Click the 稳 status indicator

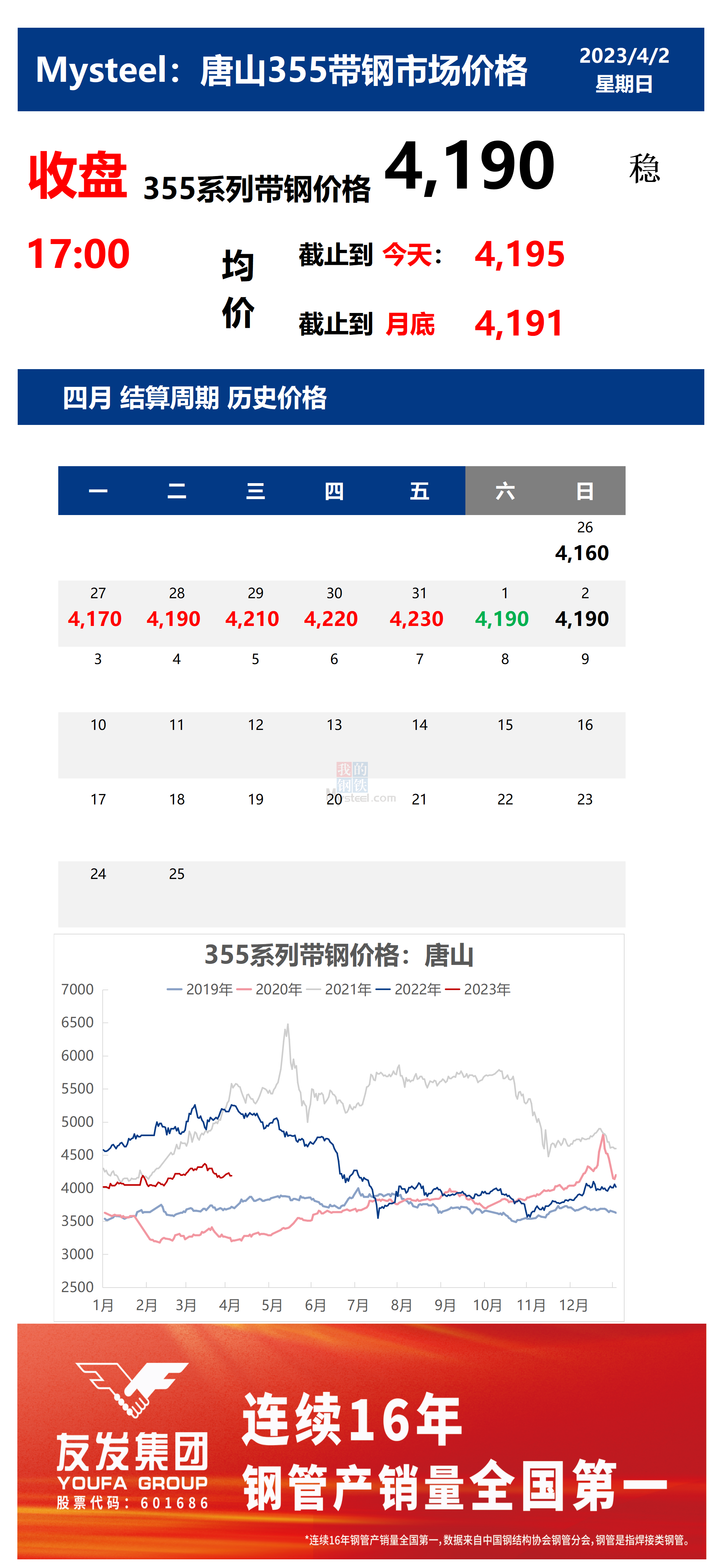coord(644,168)
